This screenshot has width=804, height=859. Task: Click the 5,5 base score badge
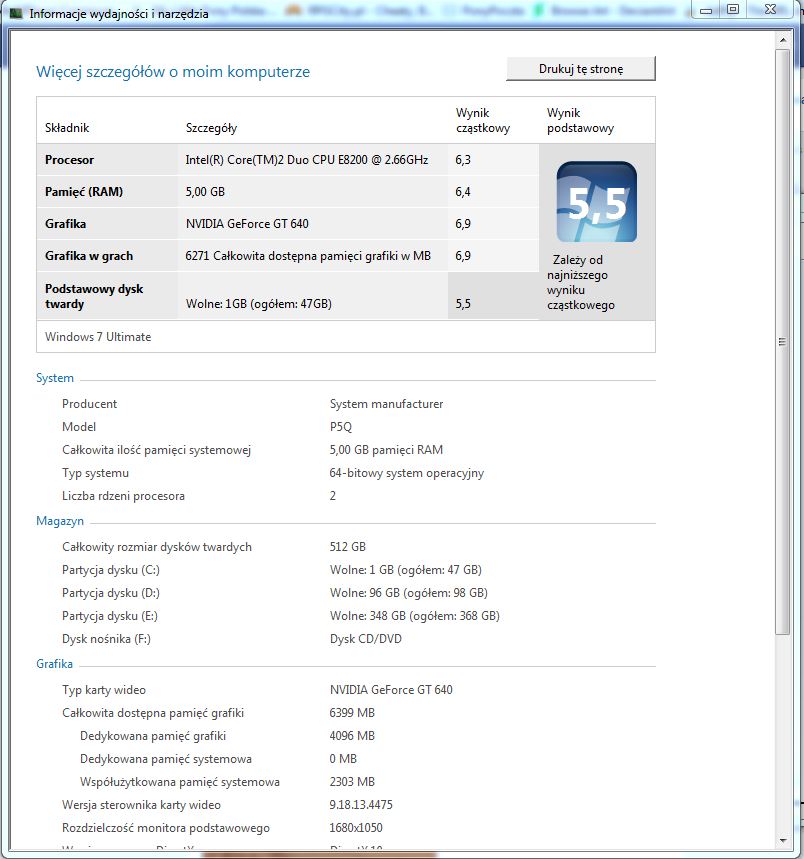(596, 202)
